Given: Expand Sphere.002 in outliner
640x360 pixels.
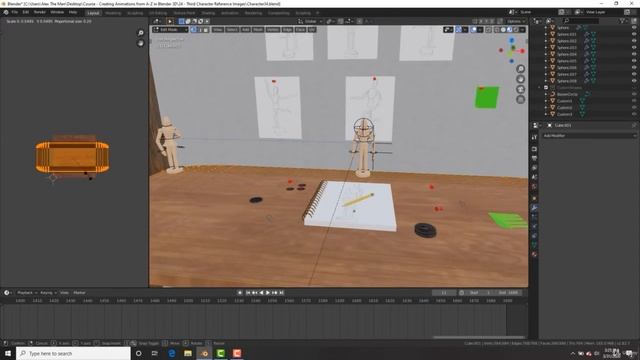Looking at the screenshot, I should pos(546,41).
